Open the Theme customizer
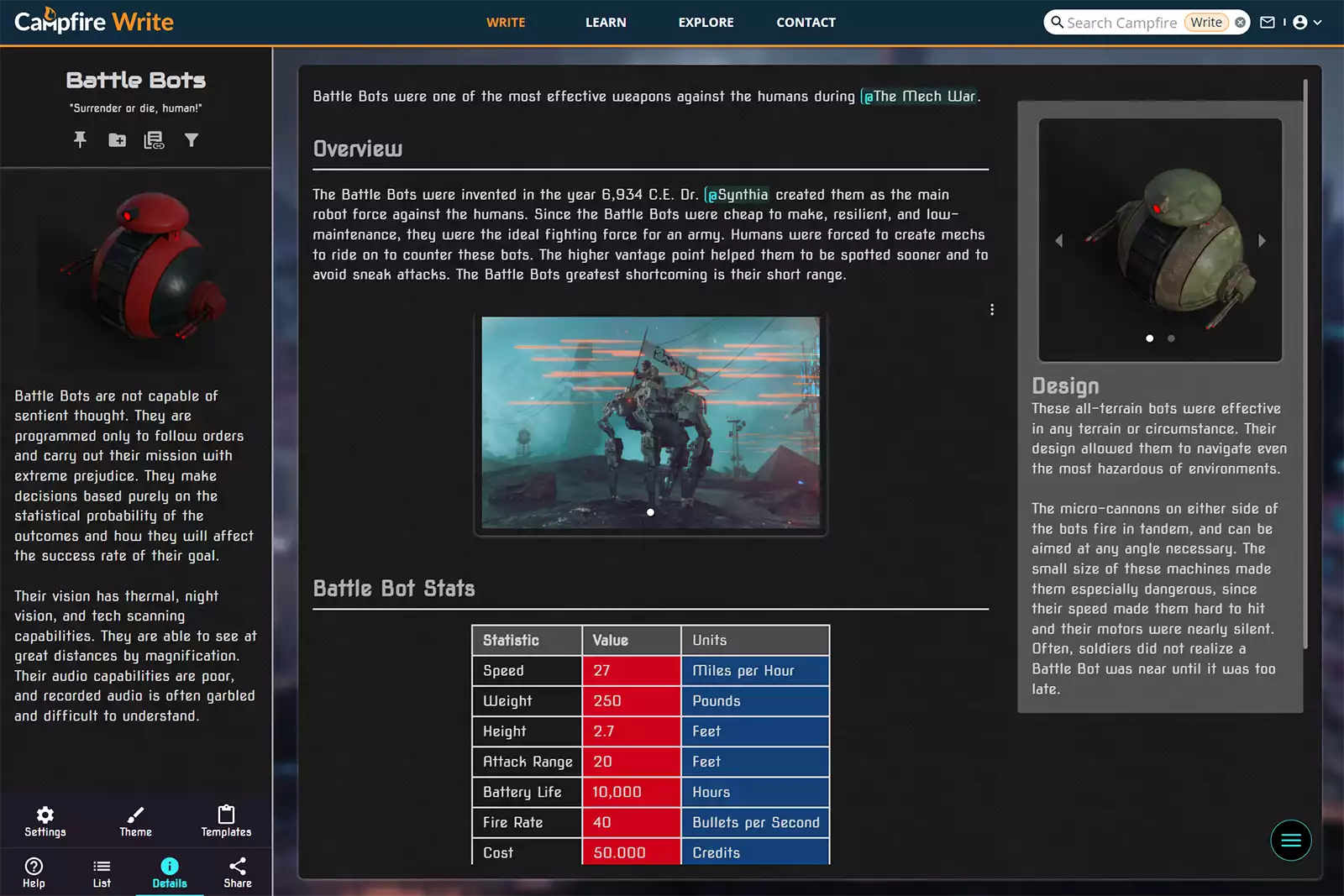The height and width of the screenshot is (896, 1344). click(134, 820)
